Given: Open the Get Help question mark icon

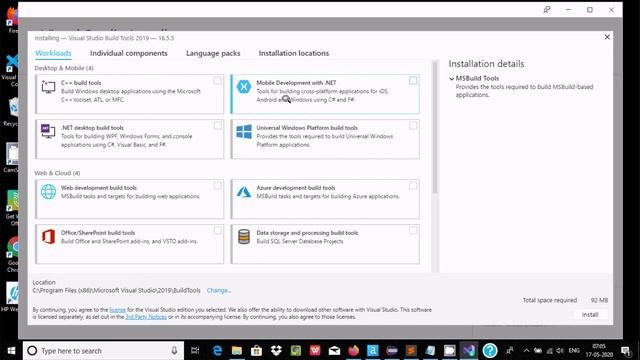Looking at the screenshot, I should (x=490, y=351).
